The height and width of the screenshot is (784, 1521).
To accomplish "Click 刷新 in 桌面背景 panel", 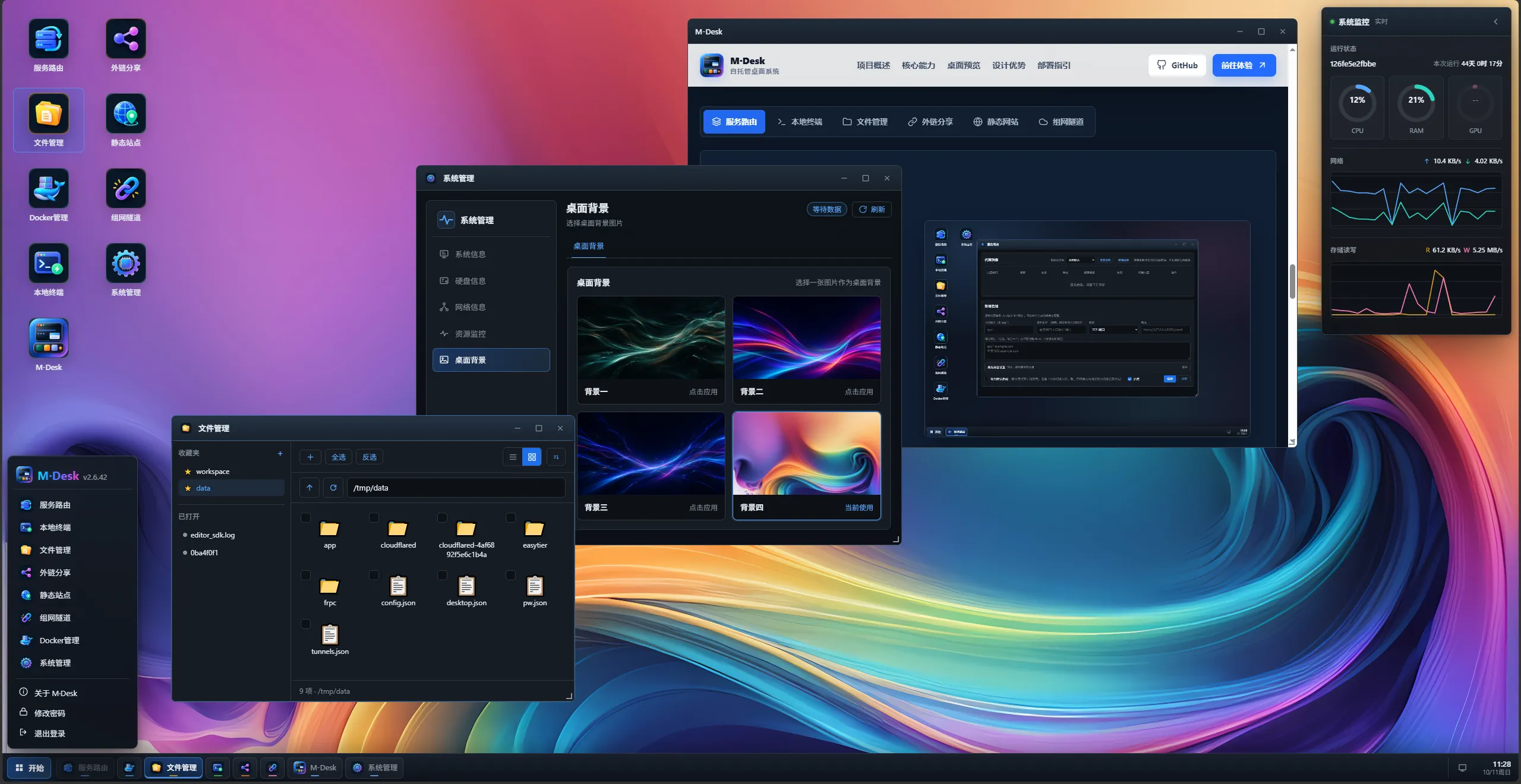I will [x=872, y=209].
